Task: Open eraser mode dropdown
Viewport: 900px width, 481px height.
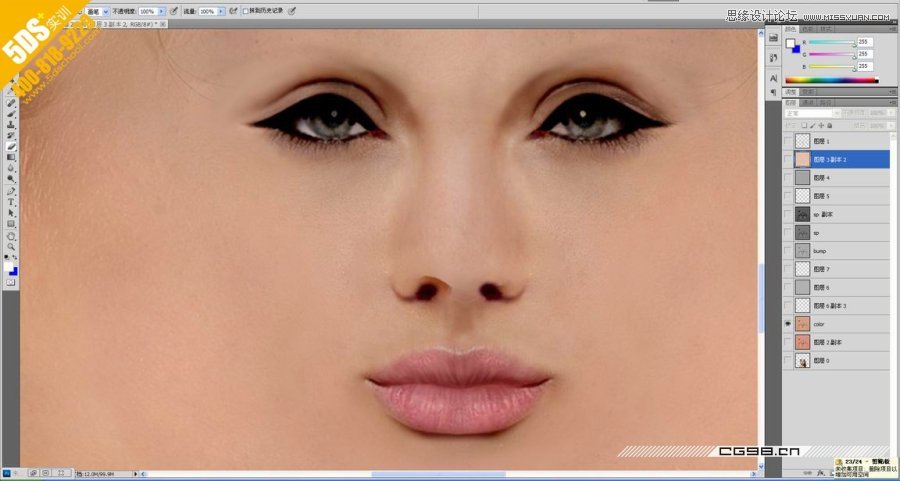Action: click(106, 11)
